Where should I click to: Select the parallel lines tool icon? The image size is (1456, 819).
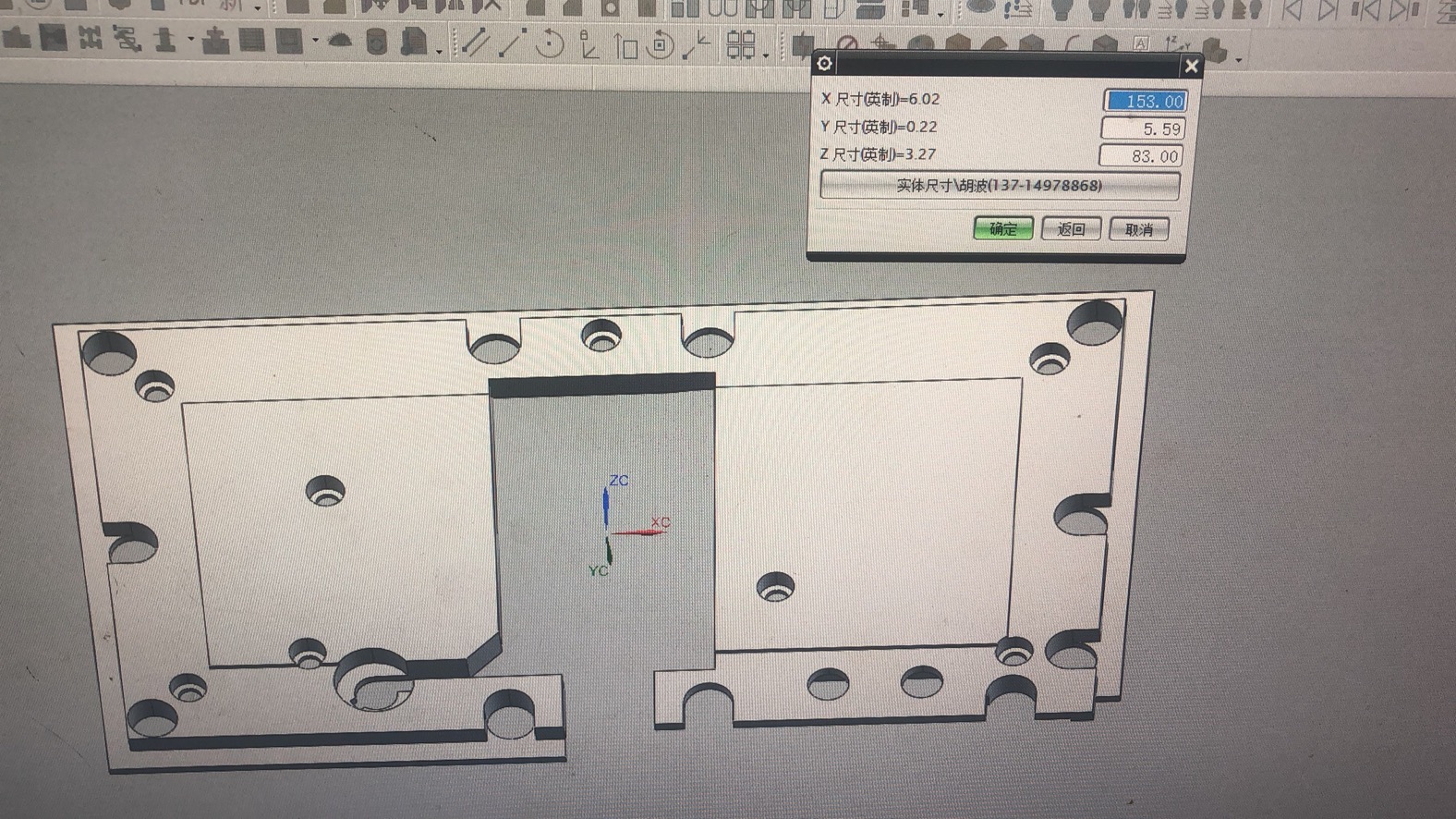pyautogui.click(x=476, y=43)
